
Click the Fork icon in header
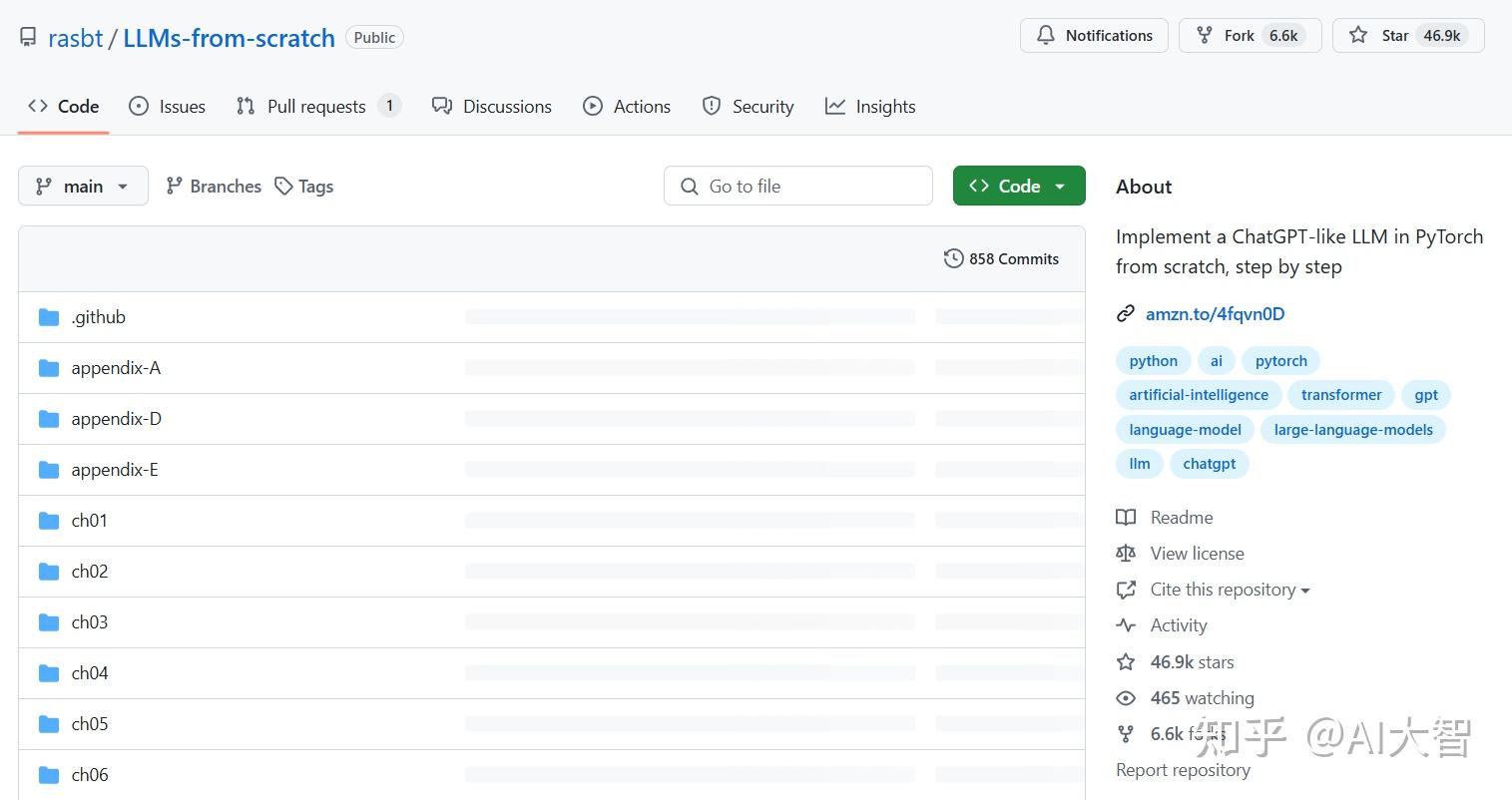[1205, 36]
